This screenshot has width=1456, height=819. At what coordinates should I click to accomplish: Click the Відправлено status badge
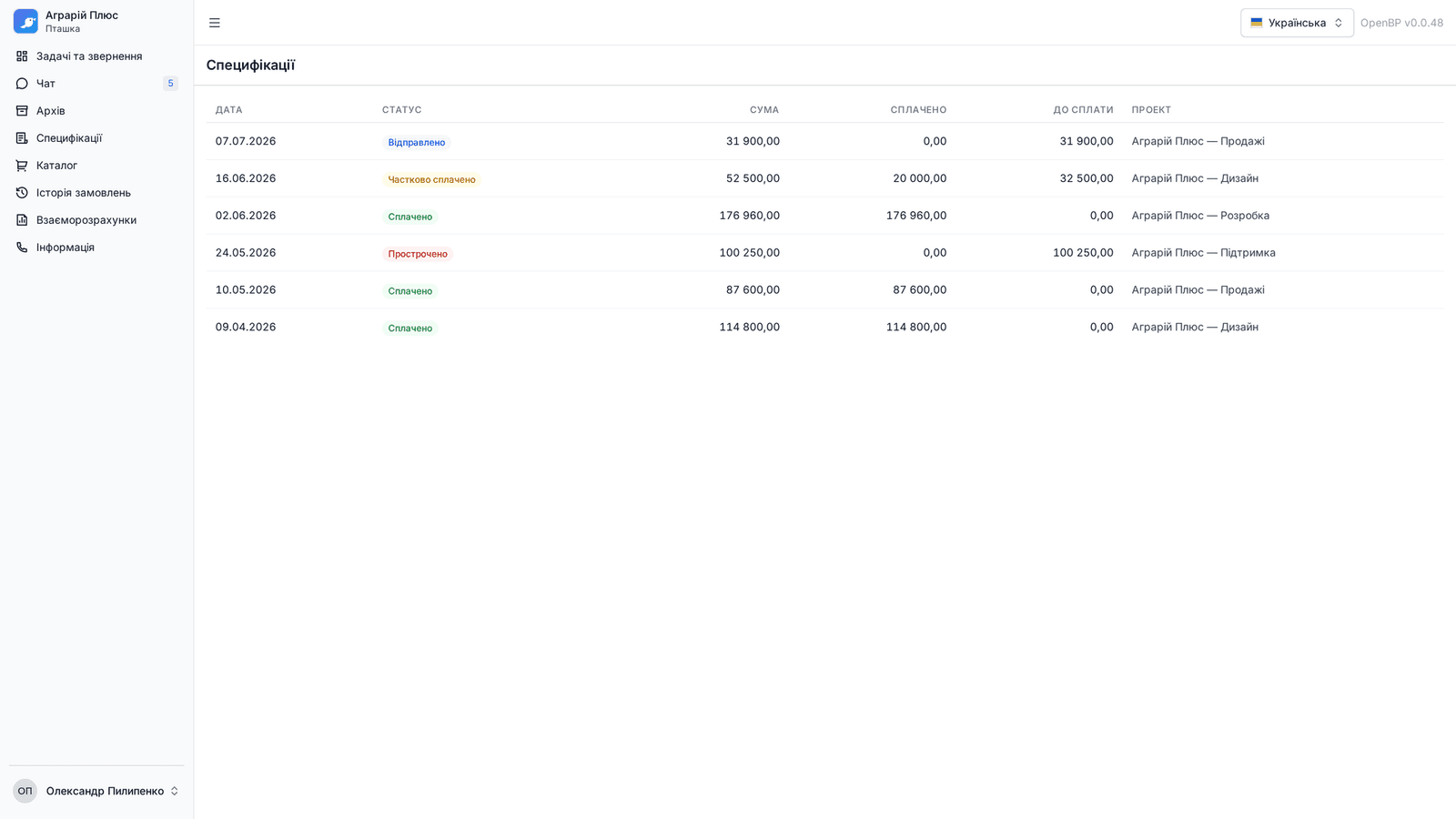click(417, 142)
